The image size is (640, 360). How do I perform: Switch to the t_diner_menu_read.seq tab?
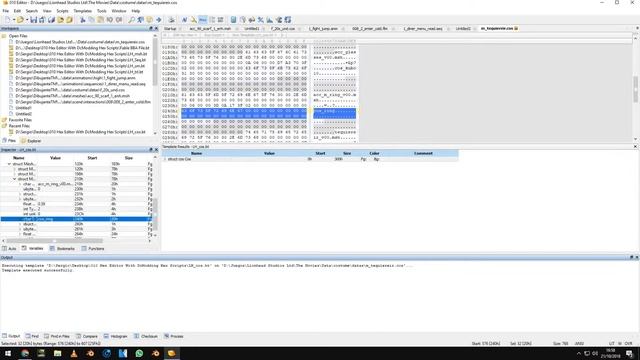pyautogui.click(x=423, y=29)
